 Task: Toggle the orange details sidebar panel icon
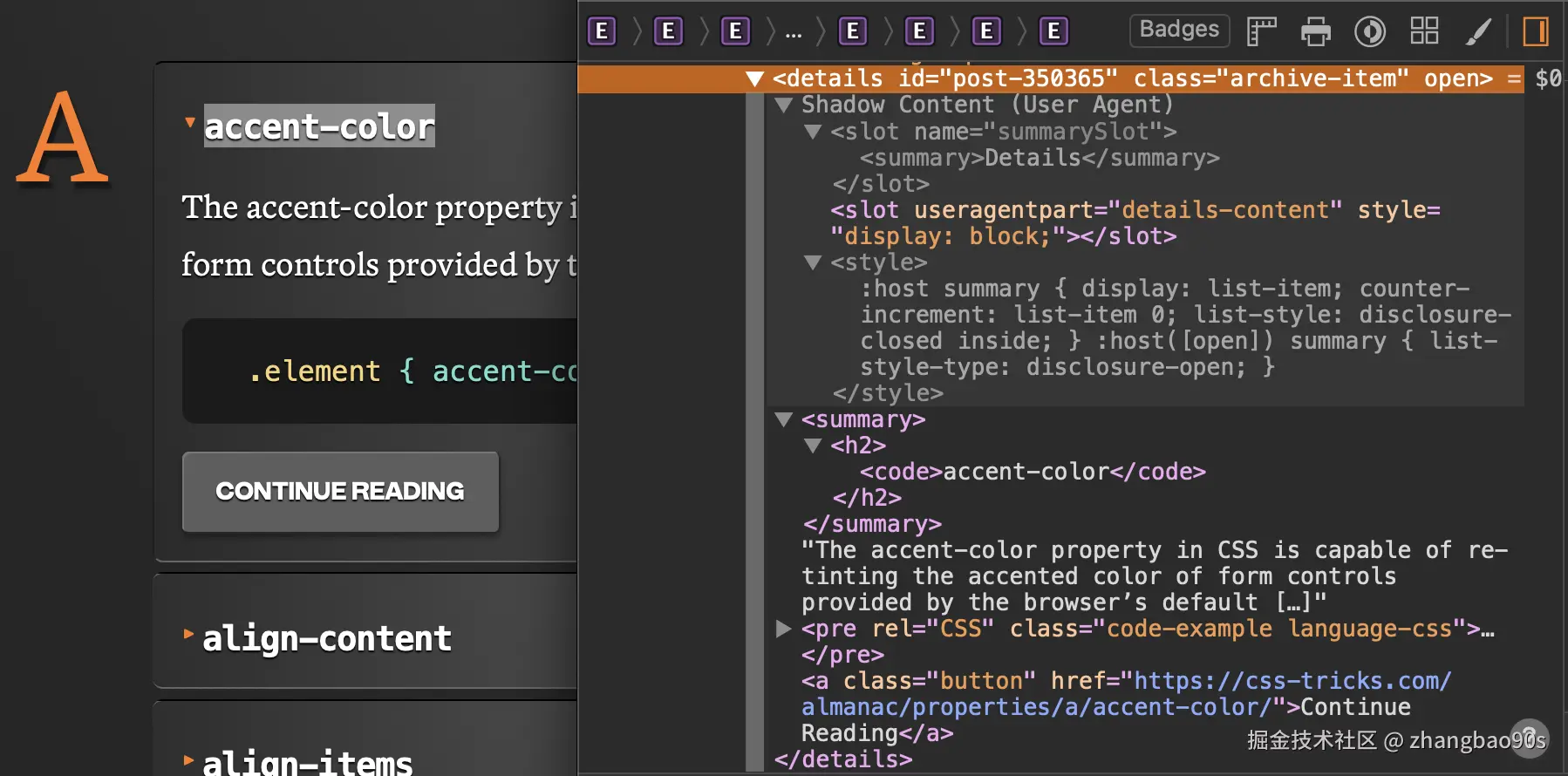click(x=1535, y=31)
